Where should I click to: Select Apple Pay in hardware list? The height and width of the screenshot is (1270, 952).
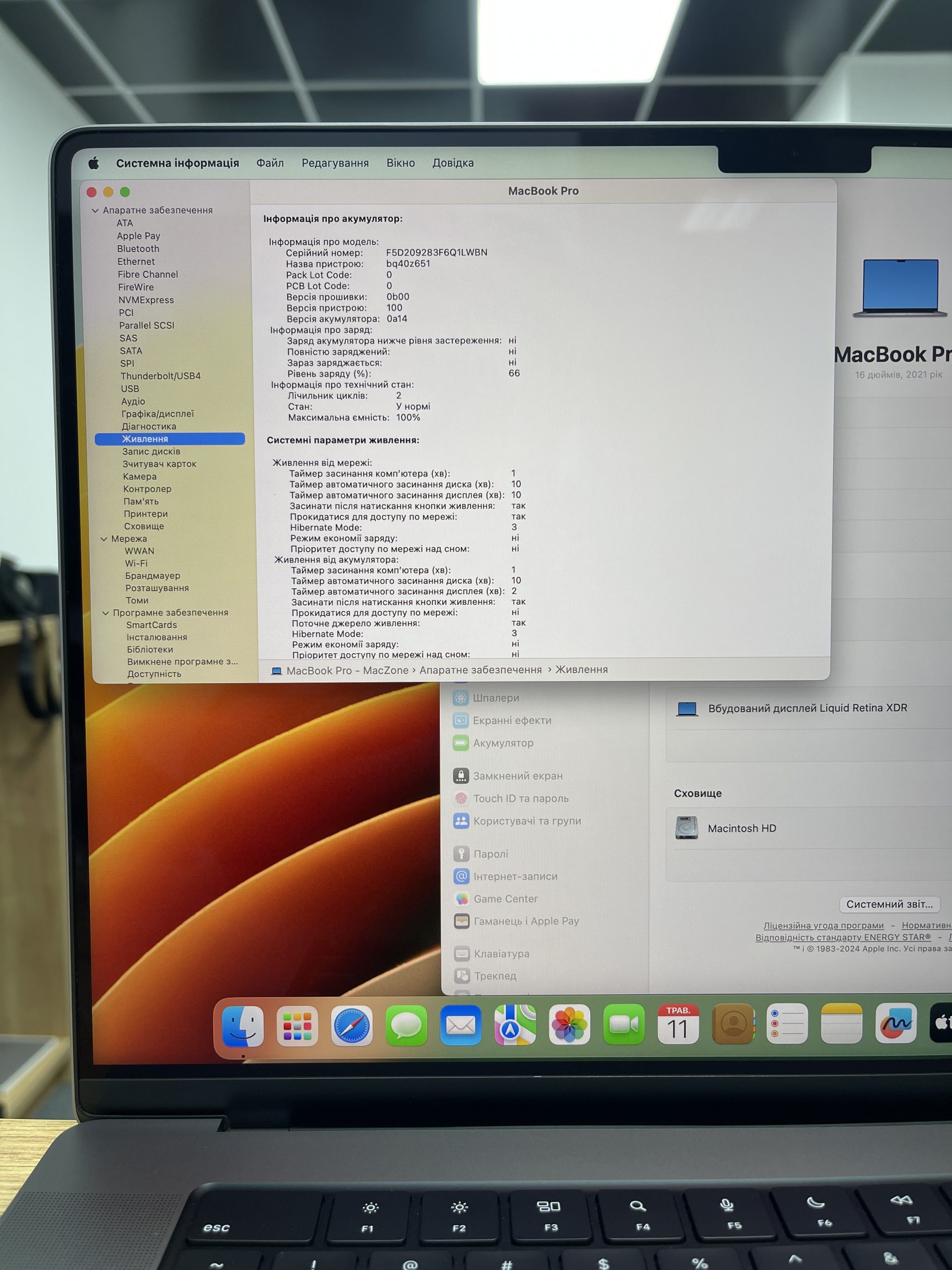point(138,236)
